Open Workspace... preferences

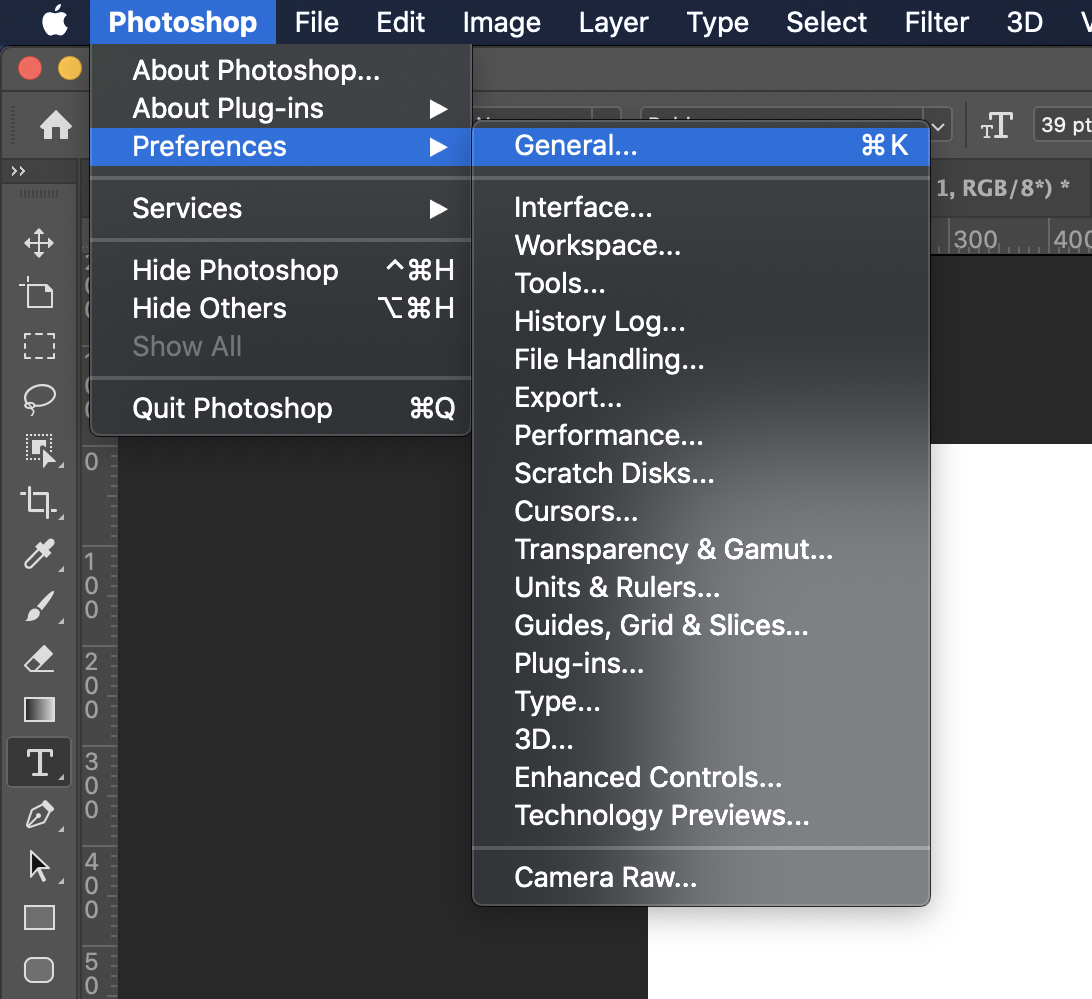pyautogui.click(x=701, y=246)
